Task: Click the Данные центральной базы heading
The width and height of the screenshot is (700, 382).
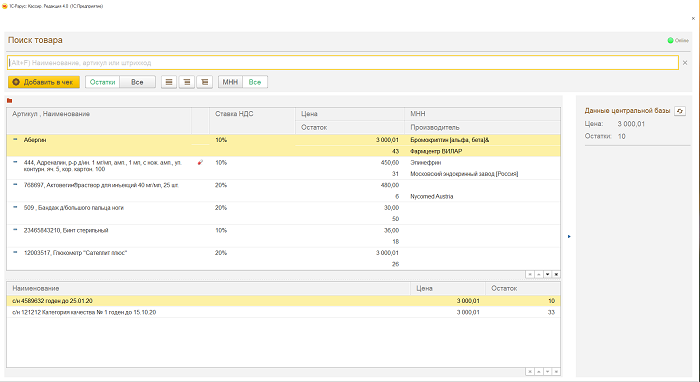Action: click(627, 111)
